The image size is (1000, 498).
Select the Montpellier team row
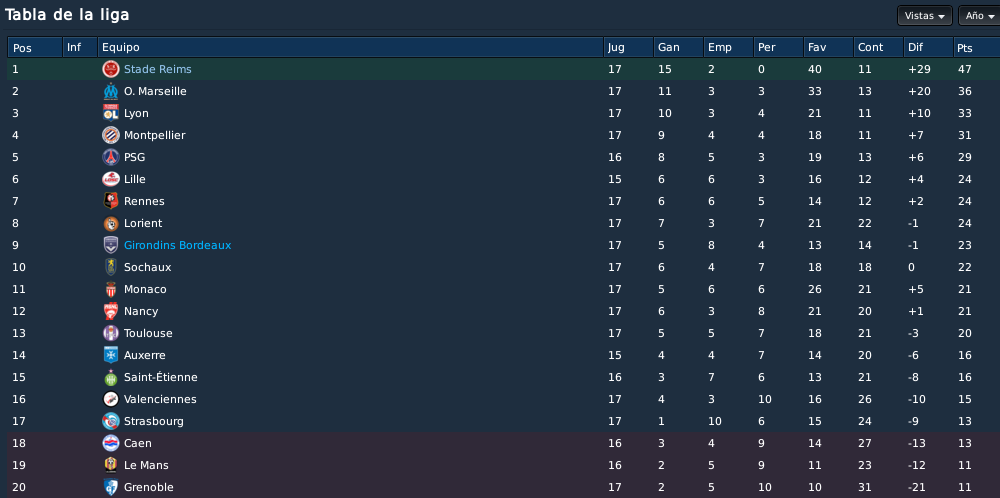point(503,135)
